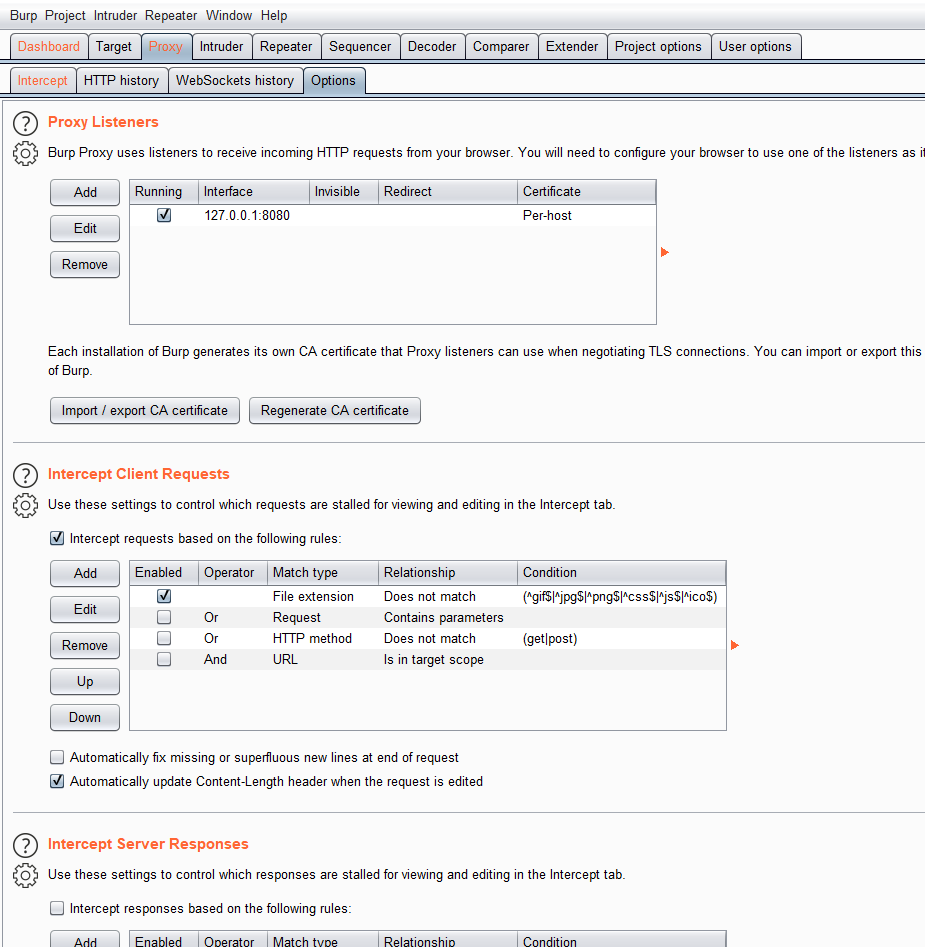This screenshot has width=925, height=947.
Task: Toggle automatically update Content-Length header option
Action: 57,782
